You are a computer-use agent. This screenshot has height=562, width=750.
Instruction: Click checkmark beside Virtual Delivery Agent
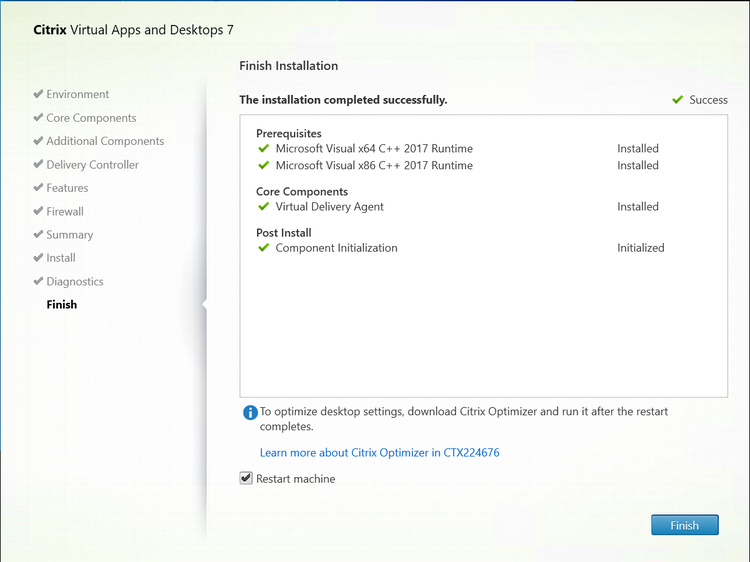pos(263,207)
